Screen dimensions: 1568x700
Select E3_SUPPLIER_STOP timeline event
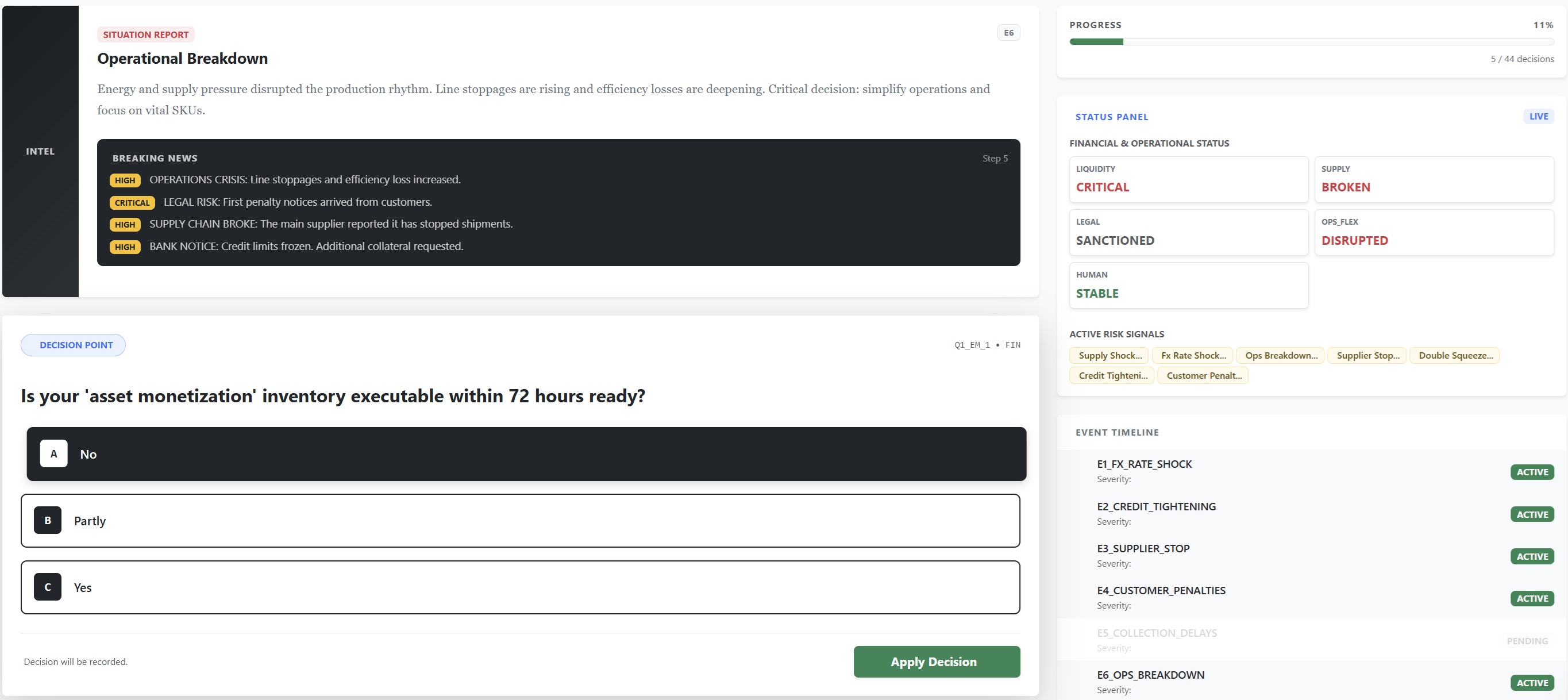1142,548
